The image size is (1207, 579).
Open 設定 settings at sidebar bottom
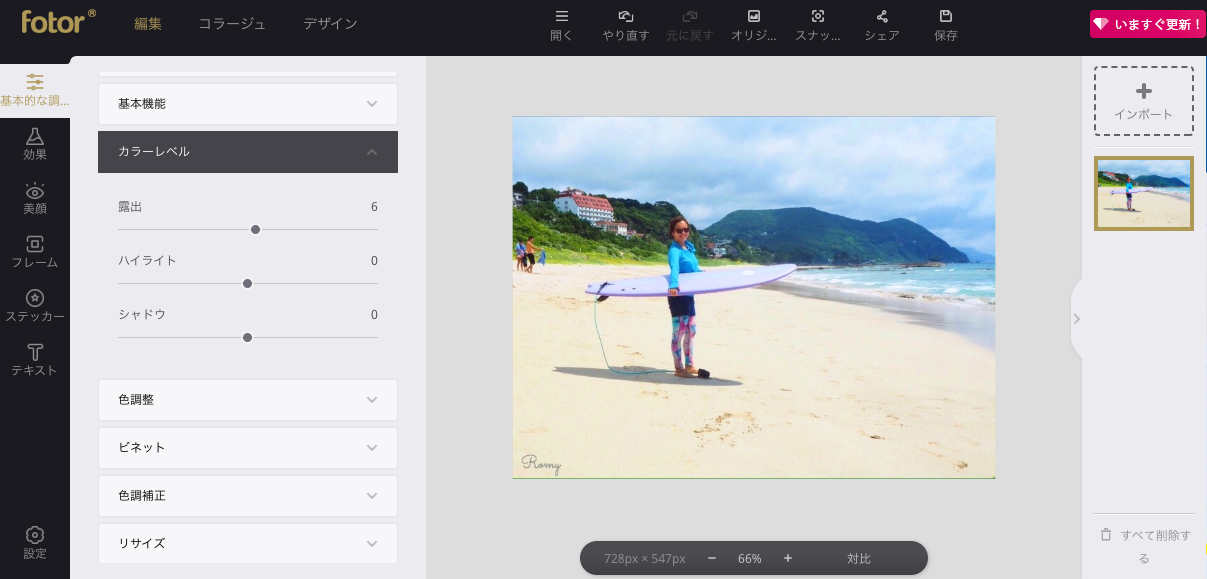pyautogui.click(x=35, y=543)
